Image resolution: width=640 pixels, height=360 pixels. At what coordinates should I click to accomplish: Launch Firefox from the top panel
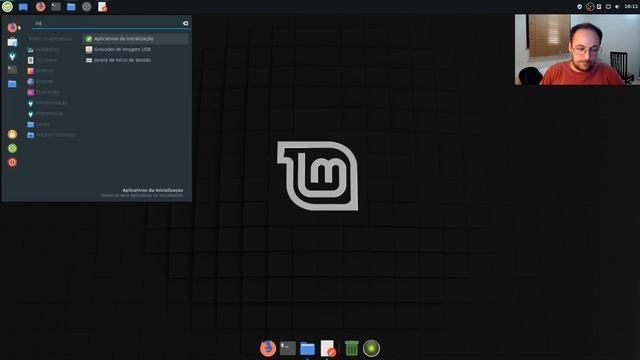(40, 7)
